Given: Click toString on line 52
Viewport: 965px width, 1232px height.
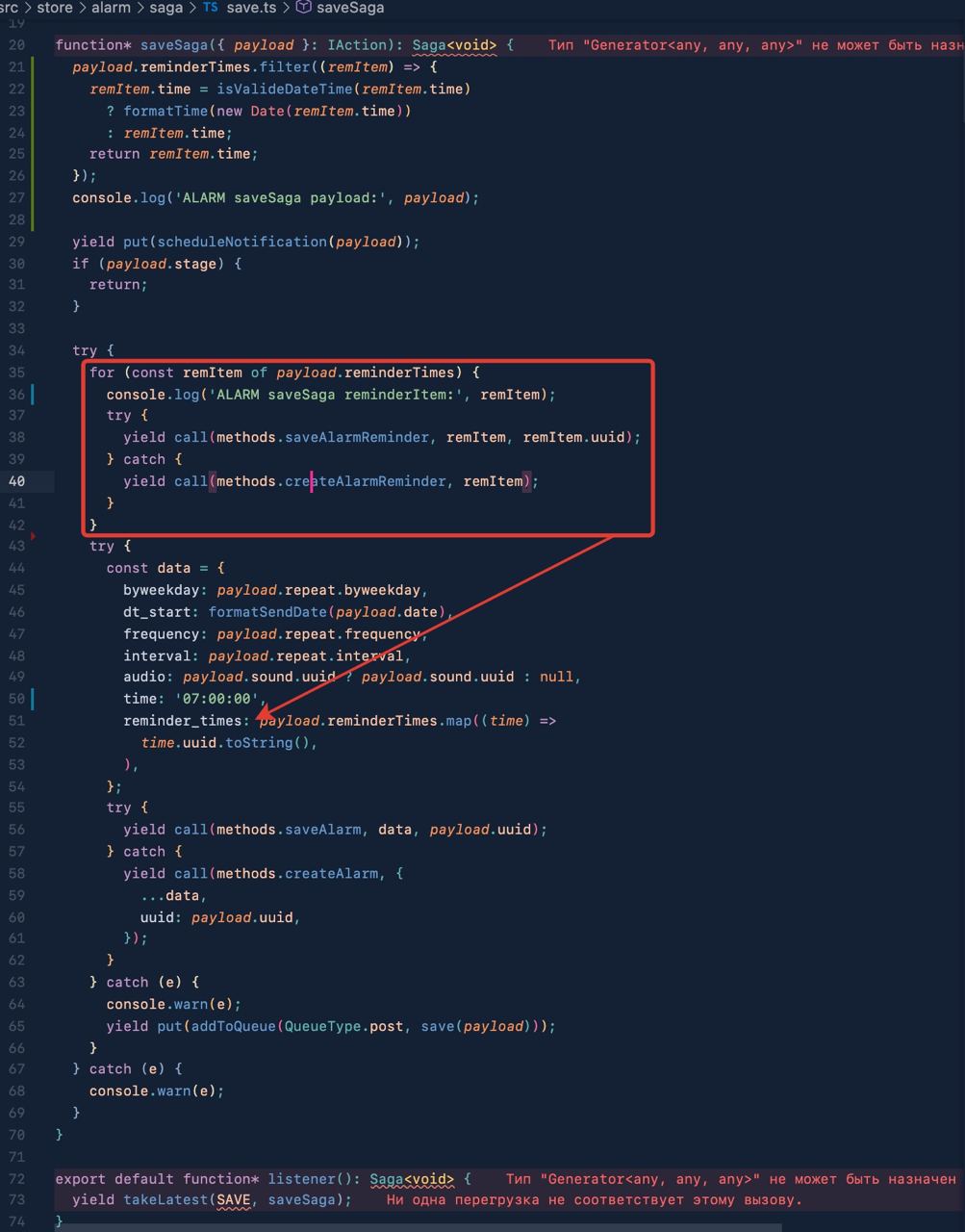Looking at the screenshot, I should [259, 742].
